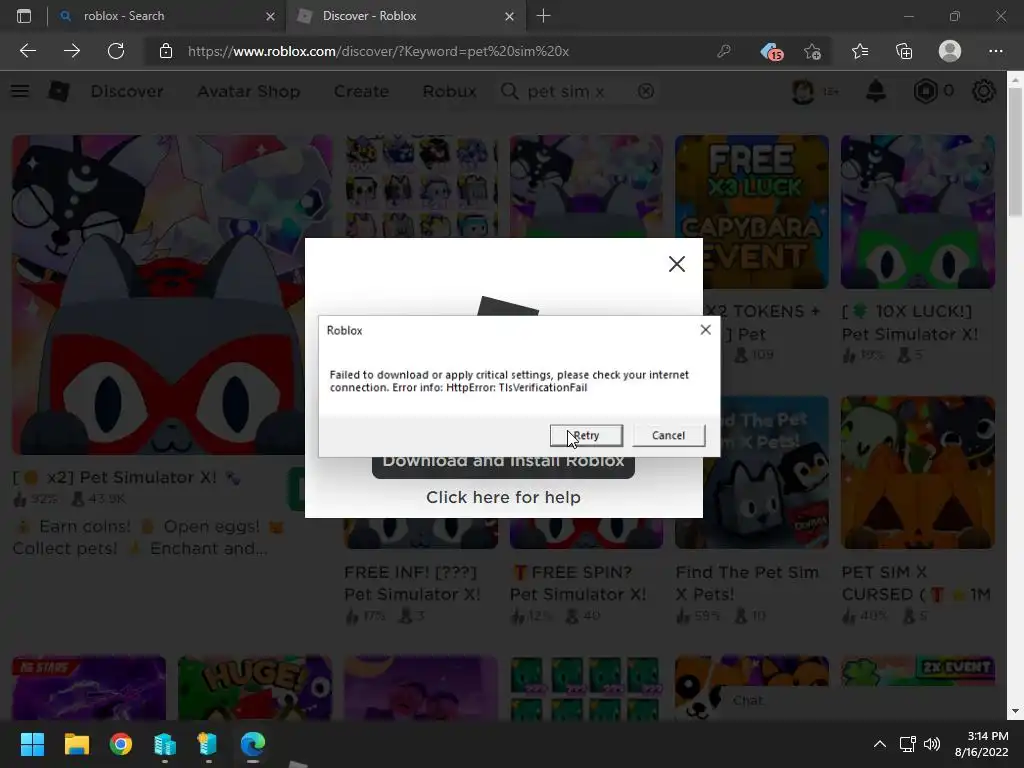Open the 10X LUCK! Pet Simulator X! game
The image size is (1024, 768).
[x=918, y=212]
